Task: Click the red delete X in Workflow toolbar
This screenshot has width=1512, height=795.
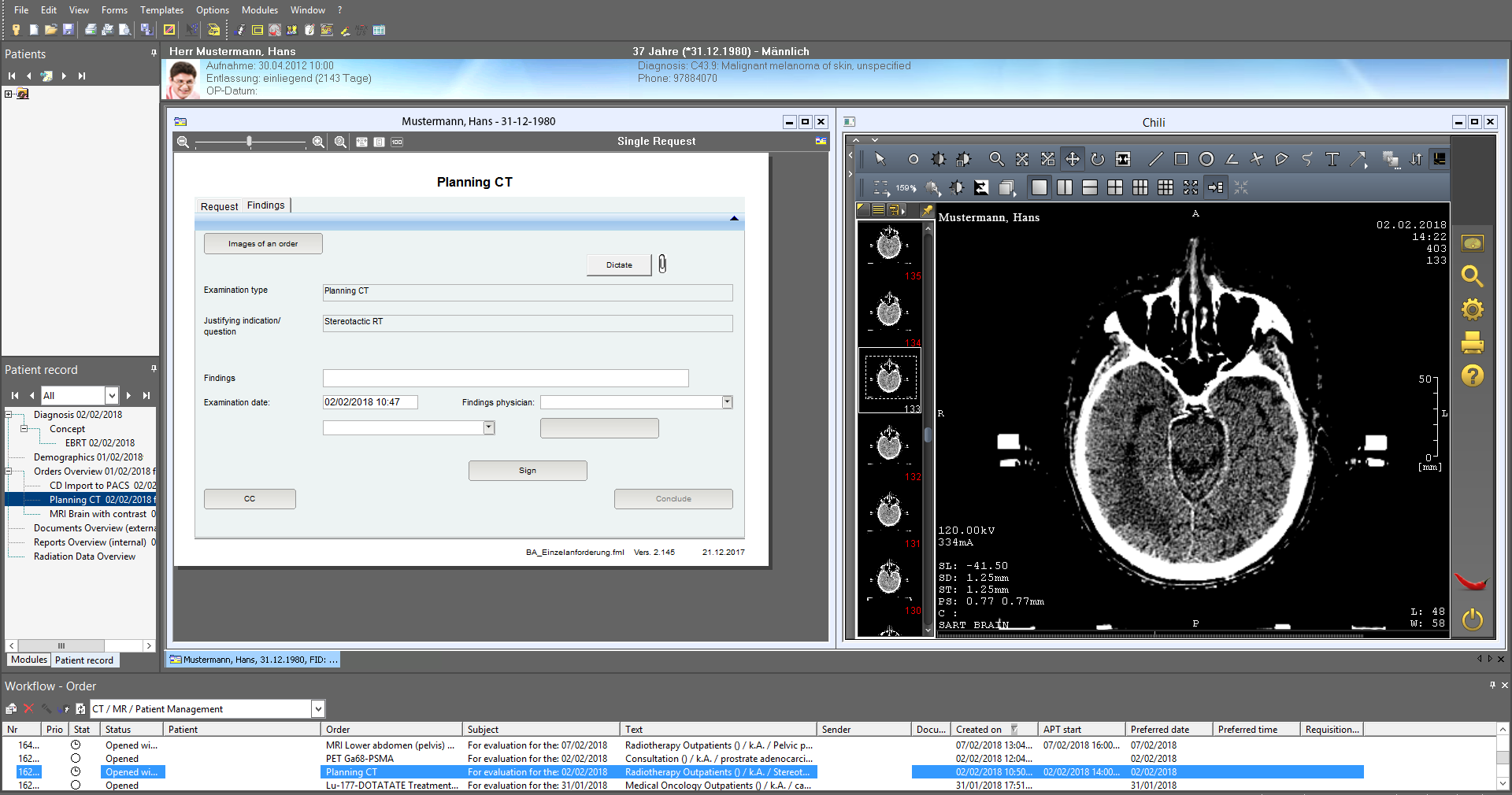Action: point(28,708)
